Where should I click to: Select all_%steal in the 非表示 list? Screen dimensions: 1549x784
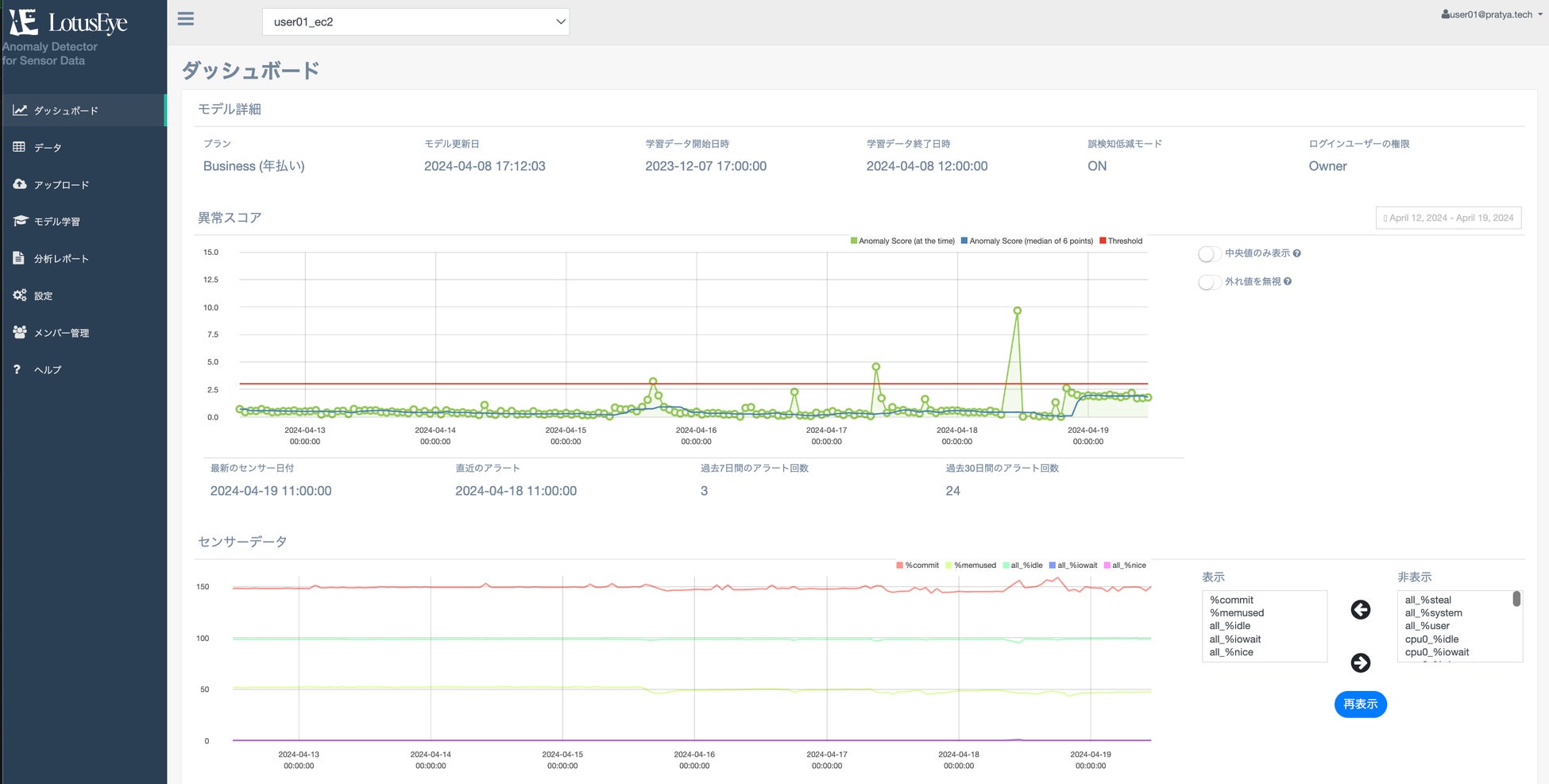pyautogui.click(x=1455, y=600)
